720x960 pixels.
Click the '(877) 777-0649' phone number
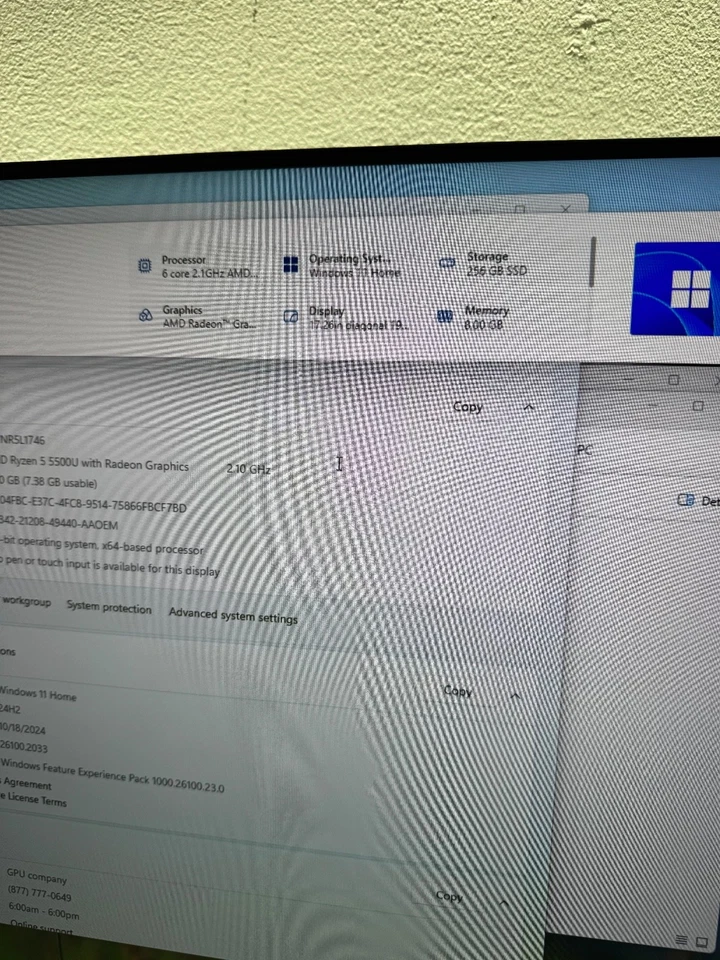click(x=40, y=894)
